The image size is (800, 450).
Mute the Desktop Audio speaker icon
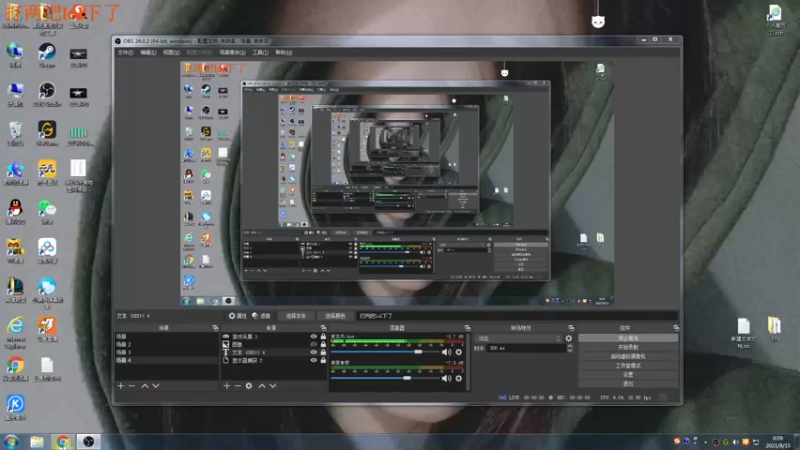tap(446, 378)
